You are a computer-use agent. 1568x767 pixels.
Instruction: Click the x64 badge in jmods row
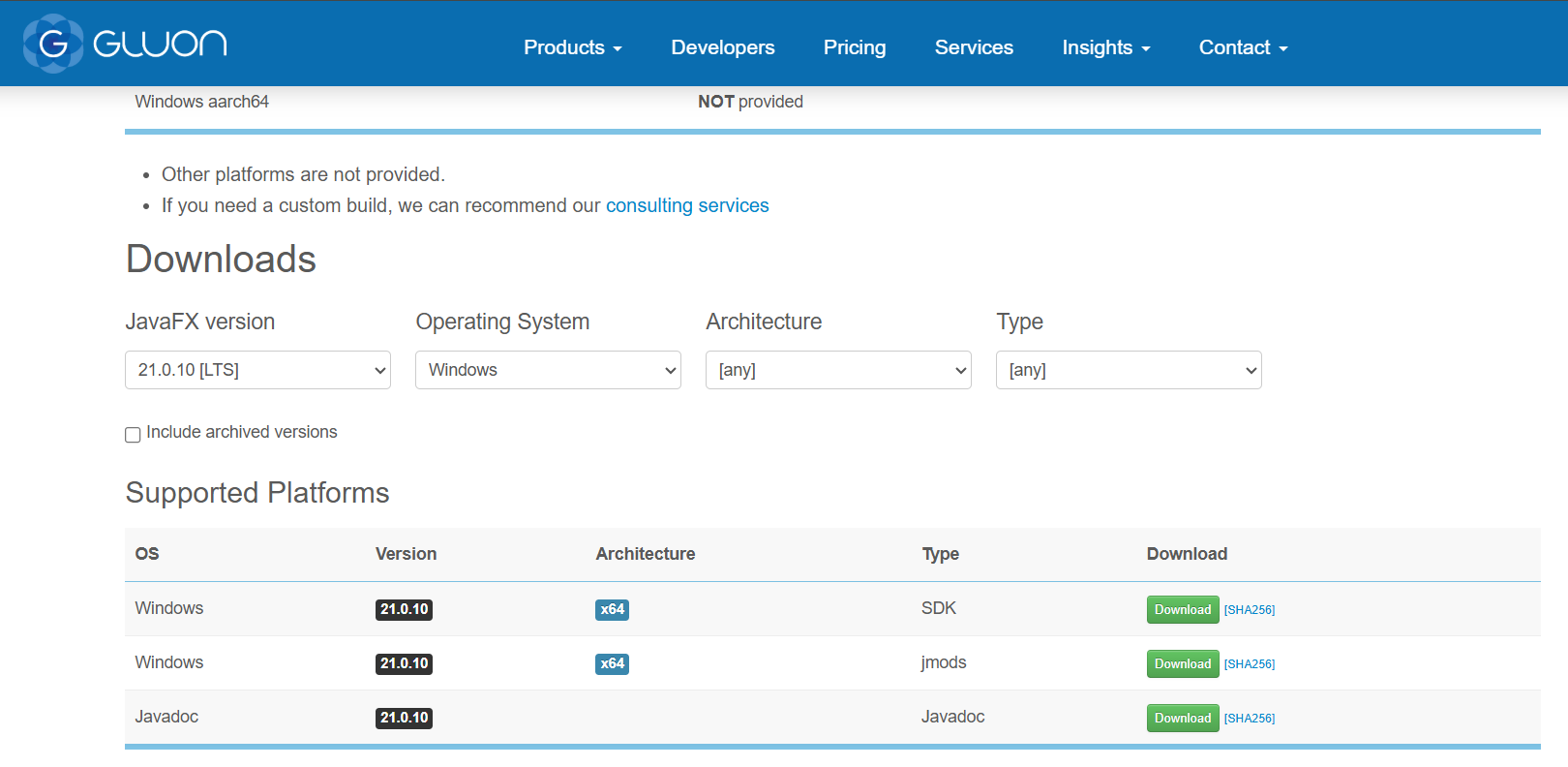pyautogui.click(x=612, y=663)
